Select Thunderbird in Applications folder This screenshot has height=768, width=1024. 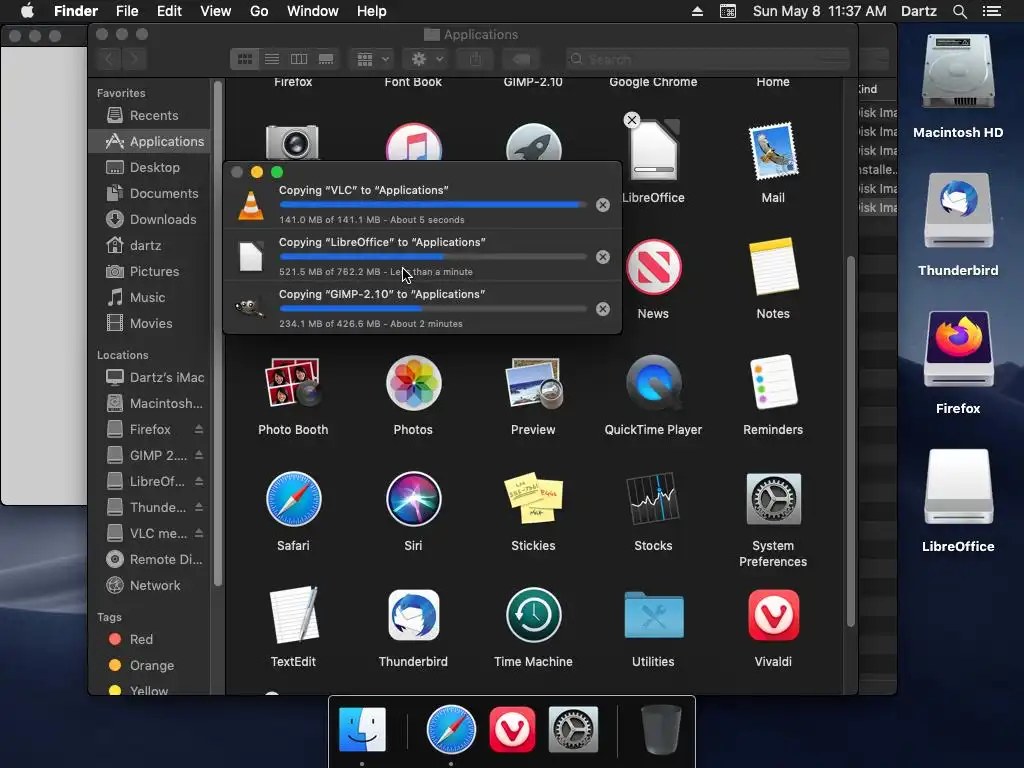[413, 615]
